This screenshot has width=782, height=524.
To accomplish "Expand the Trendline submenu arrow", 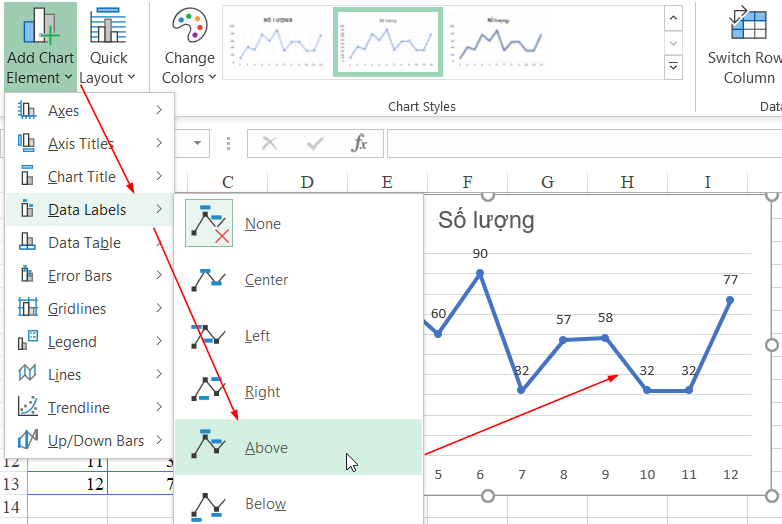I will [159, 408].
